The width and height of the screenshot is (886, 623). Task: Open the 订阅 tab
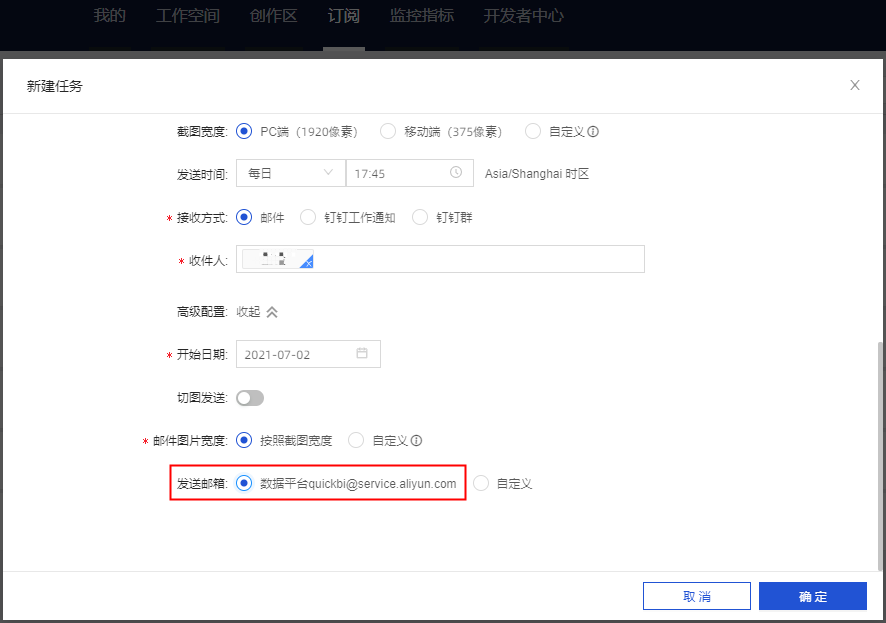(344, 16)
